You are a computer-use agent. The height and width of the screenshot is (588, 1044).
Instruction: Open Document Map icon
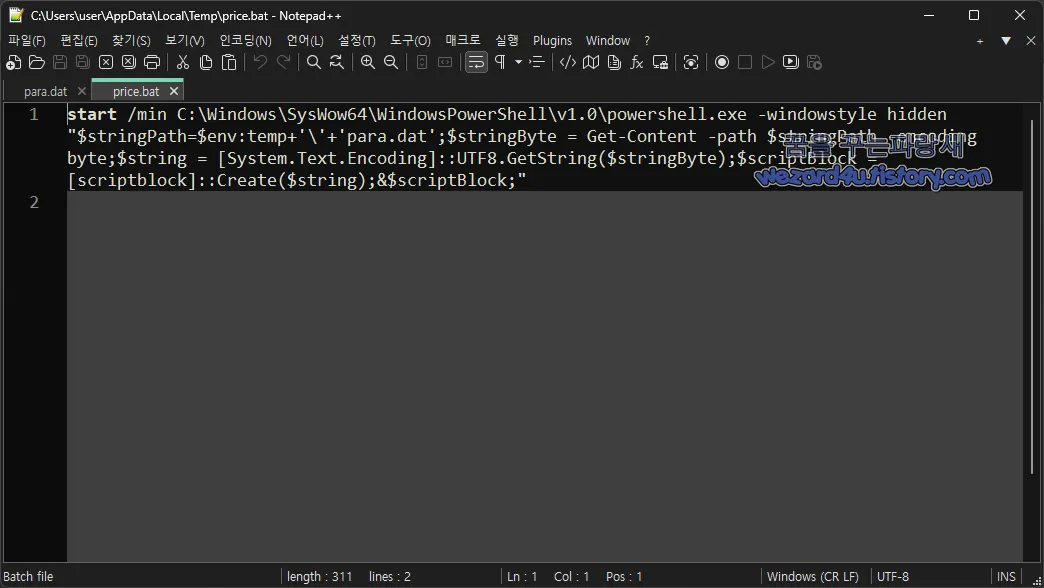pyautogui.click(x=591, y=63)
